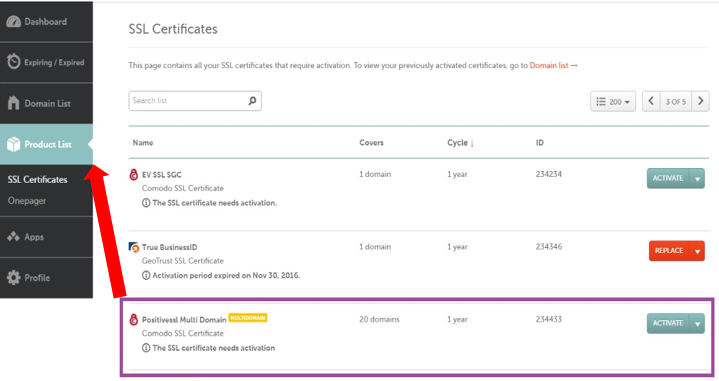Click the 3 OF 5 page indicator
Viewport: 719px width, 381px height.
(x=675, y=101)
